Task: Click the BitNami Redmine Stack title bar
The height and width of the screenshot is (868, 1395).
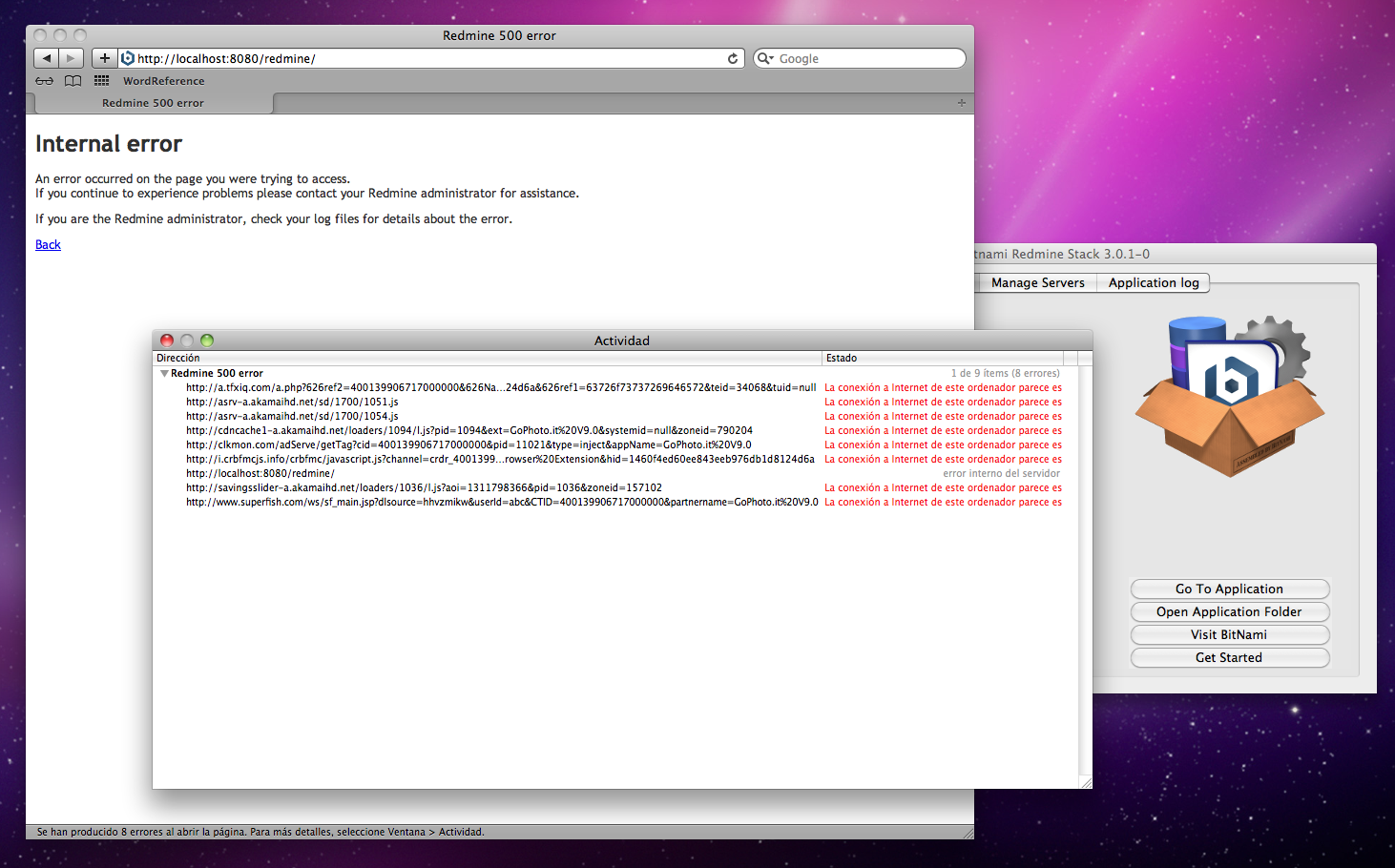Action: click(1176, 254)
